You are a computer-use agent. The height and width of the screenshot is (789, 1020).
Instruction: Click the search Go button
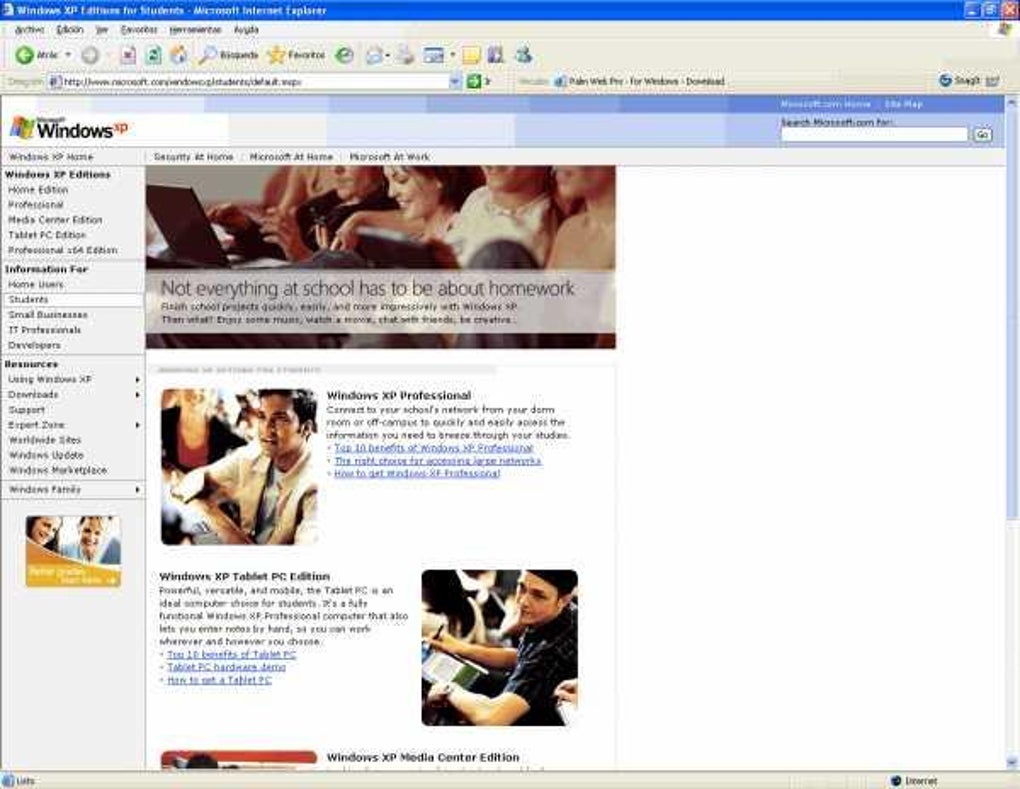tap(982, 135)
